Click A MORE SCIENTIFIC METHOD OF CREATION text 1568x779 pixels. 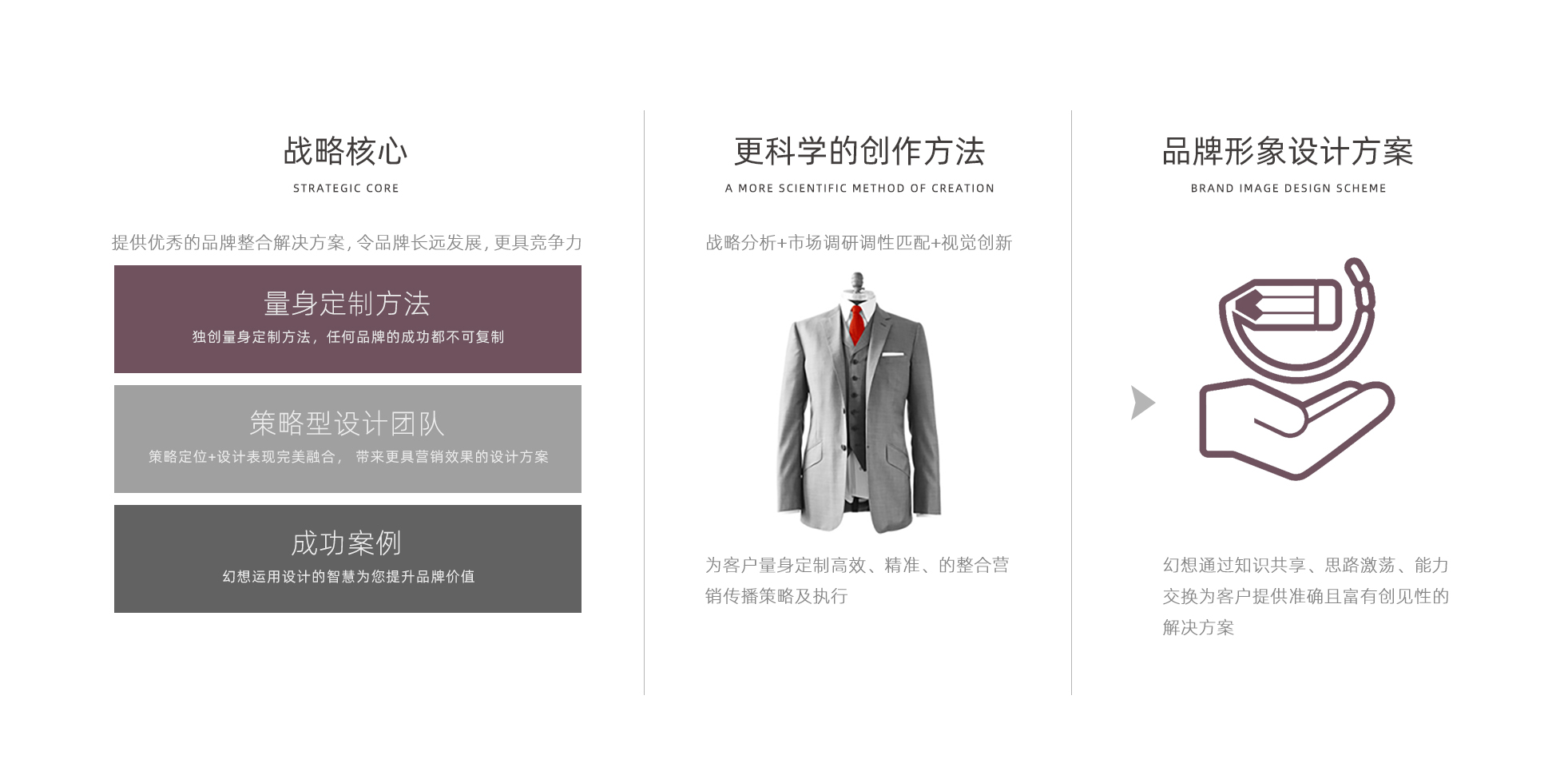[859, 189]
